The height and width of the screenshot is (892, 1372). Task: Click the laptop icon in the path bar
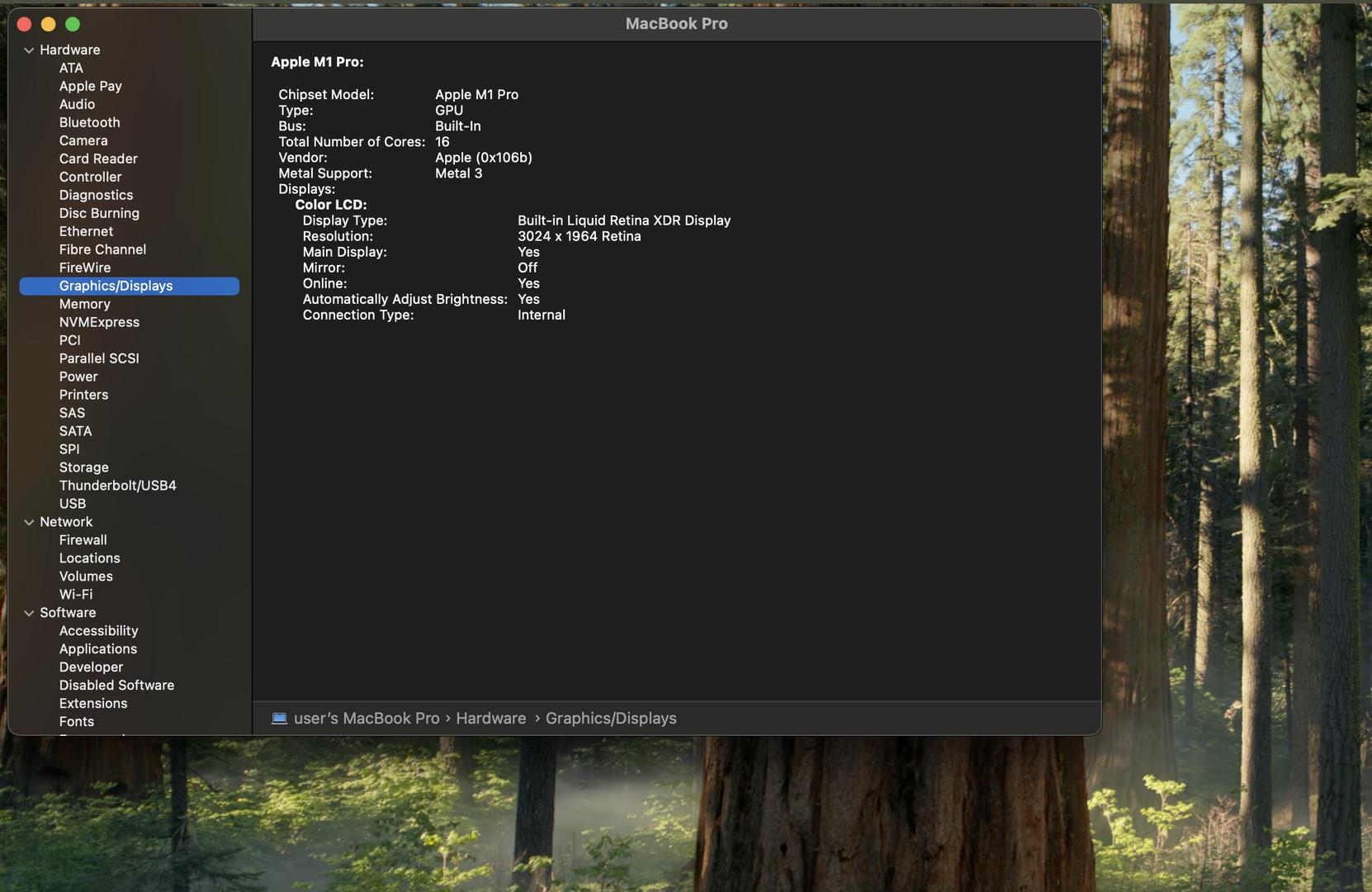[x=279, y=719]
